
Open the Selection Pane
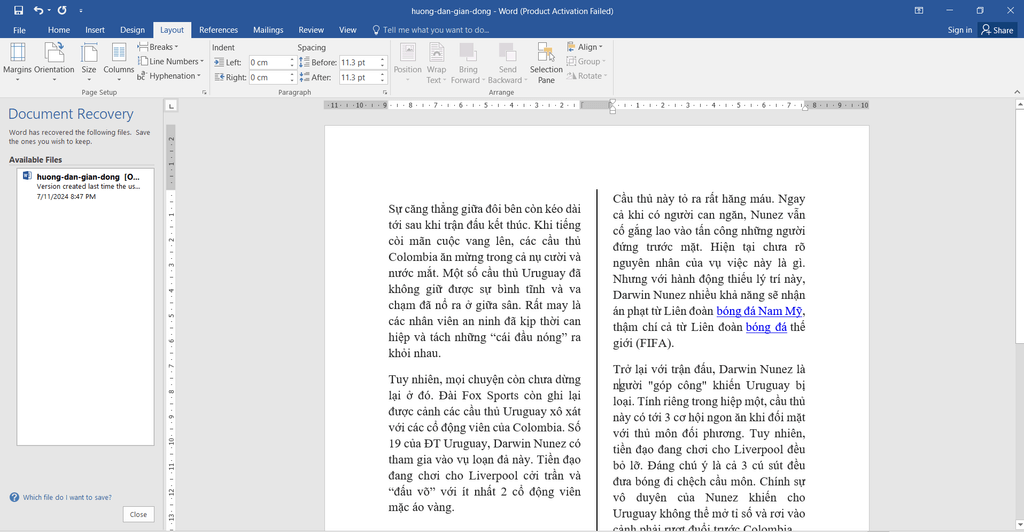pyautogui.click(x=546, y=61)
